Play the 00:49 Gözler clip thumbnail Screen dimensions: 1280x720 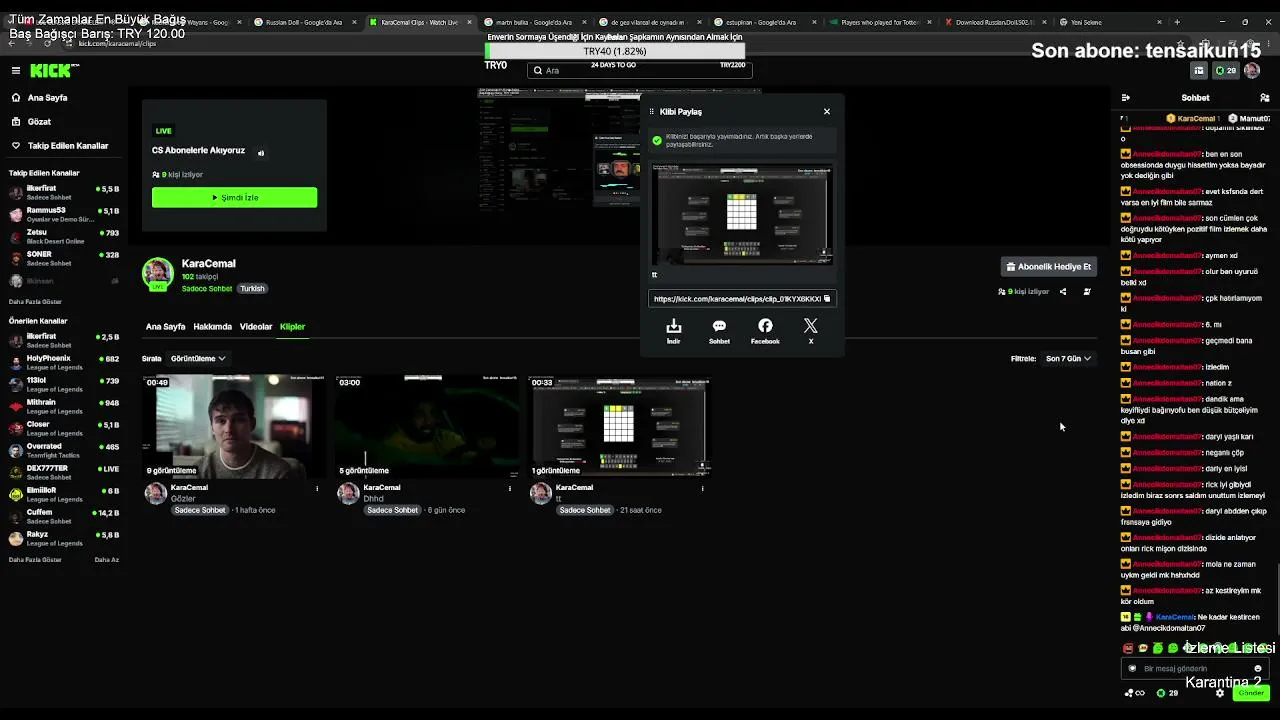click(233, 426)
